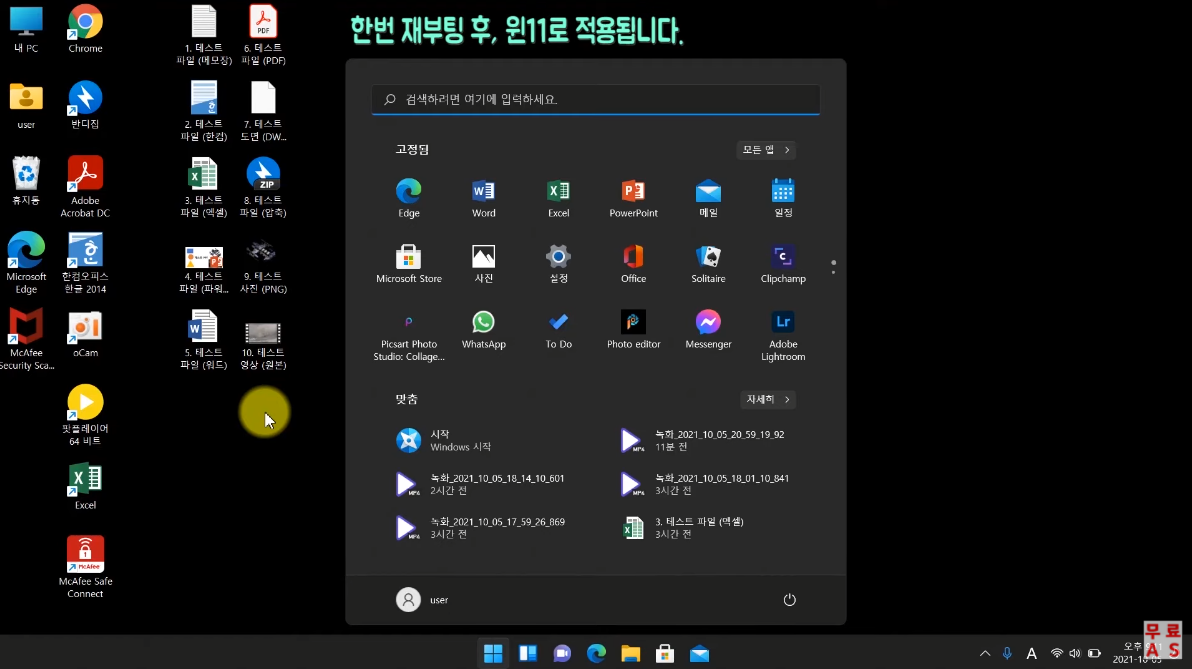
Task: Open Microsoft Store from pinned apps
Action: 408,263
